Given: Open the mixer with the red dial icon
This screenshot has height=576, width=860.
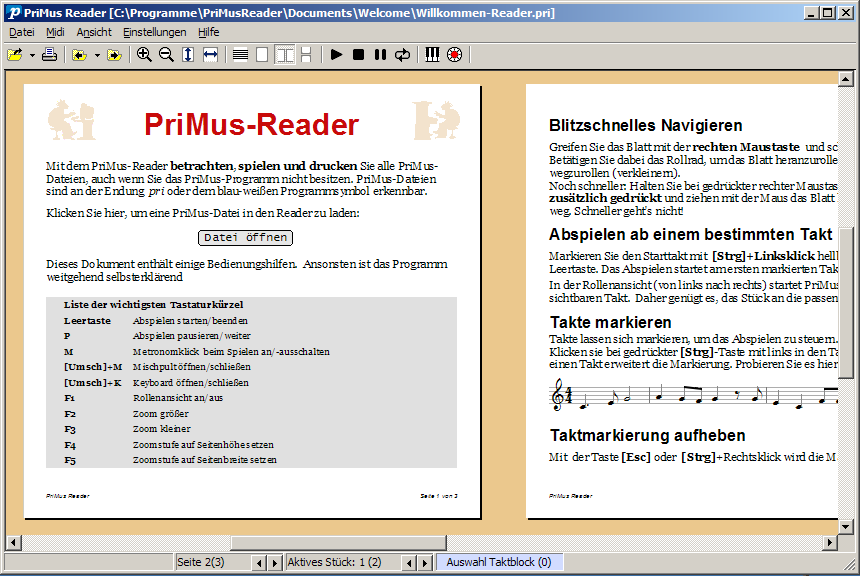Looking at the screenshot, I should [x=454, y=54].
